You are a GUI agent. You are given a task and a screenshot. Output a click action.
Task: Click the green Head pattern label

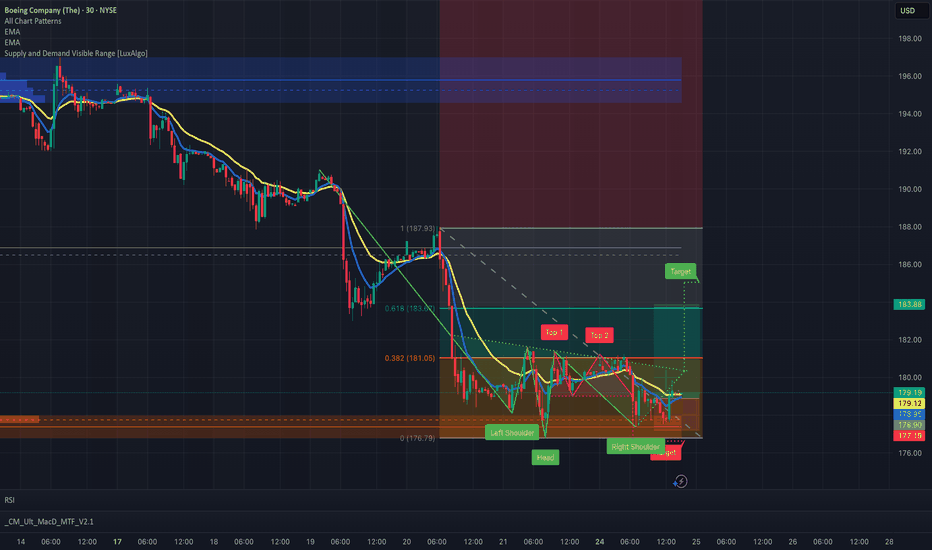click(546, 457)
